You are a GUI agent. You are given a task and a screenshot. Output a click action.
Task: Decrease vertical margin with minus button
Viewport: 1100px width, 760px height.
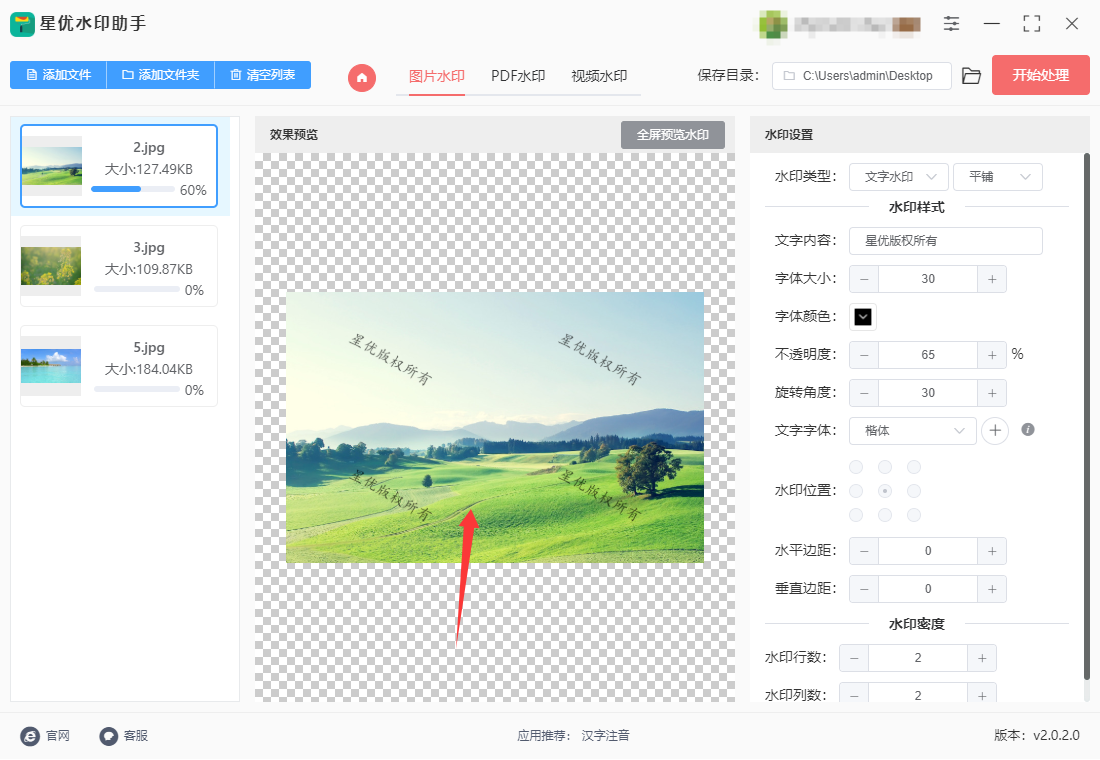point(864,589)
